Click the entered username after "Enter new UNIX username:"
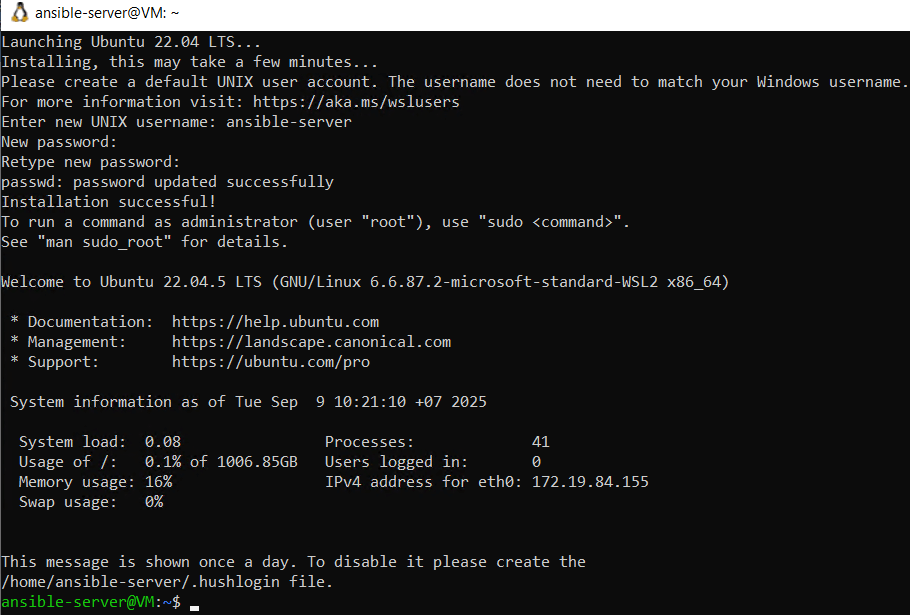Screen dimensions: 910x615 pos(289,122)
